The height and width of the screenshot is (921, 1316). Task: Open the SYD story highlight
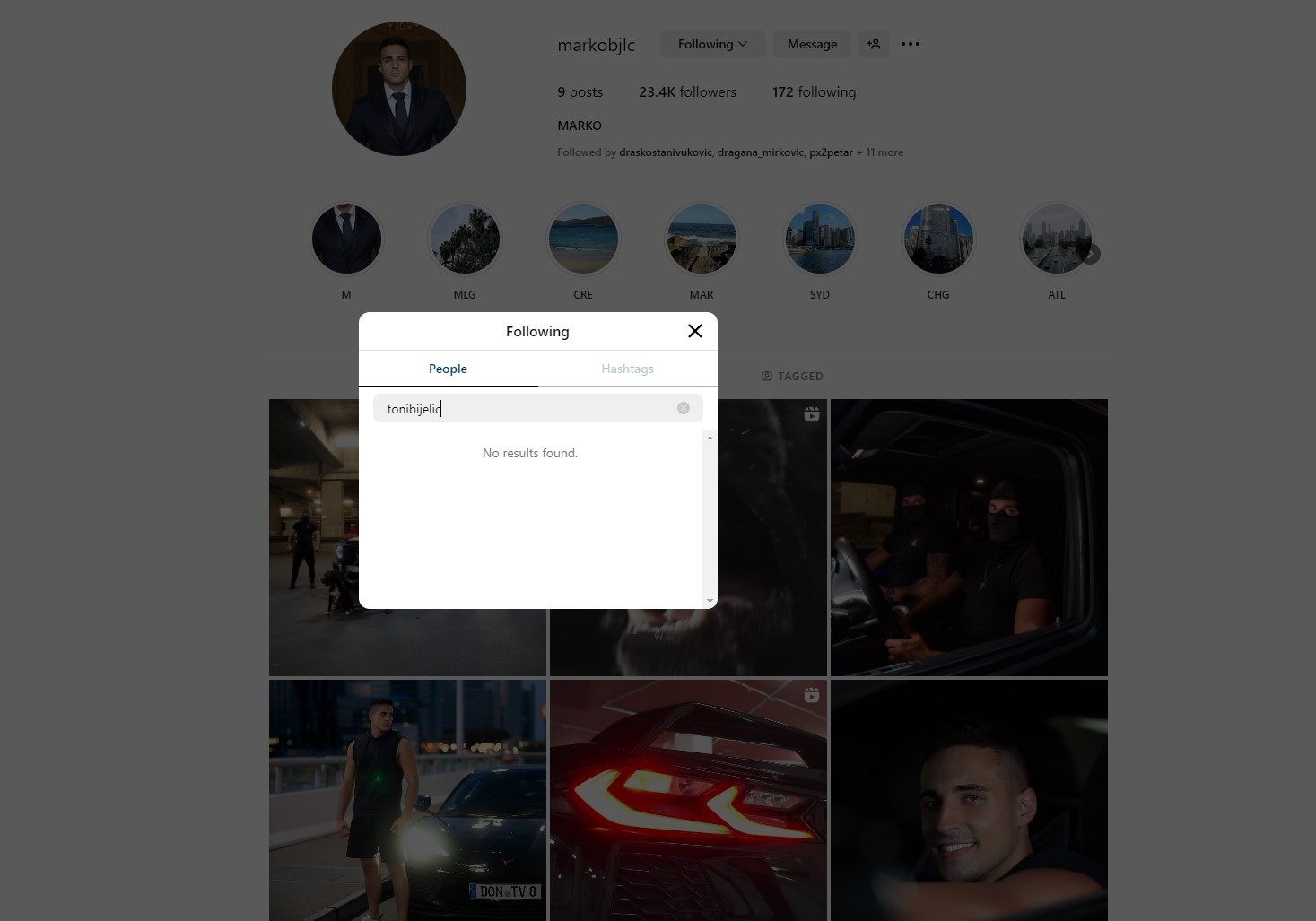(820, 239)
